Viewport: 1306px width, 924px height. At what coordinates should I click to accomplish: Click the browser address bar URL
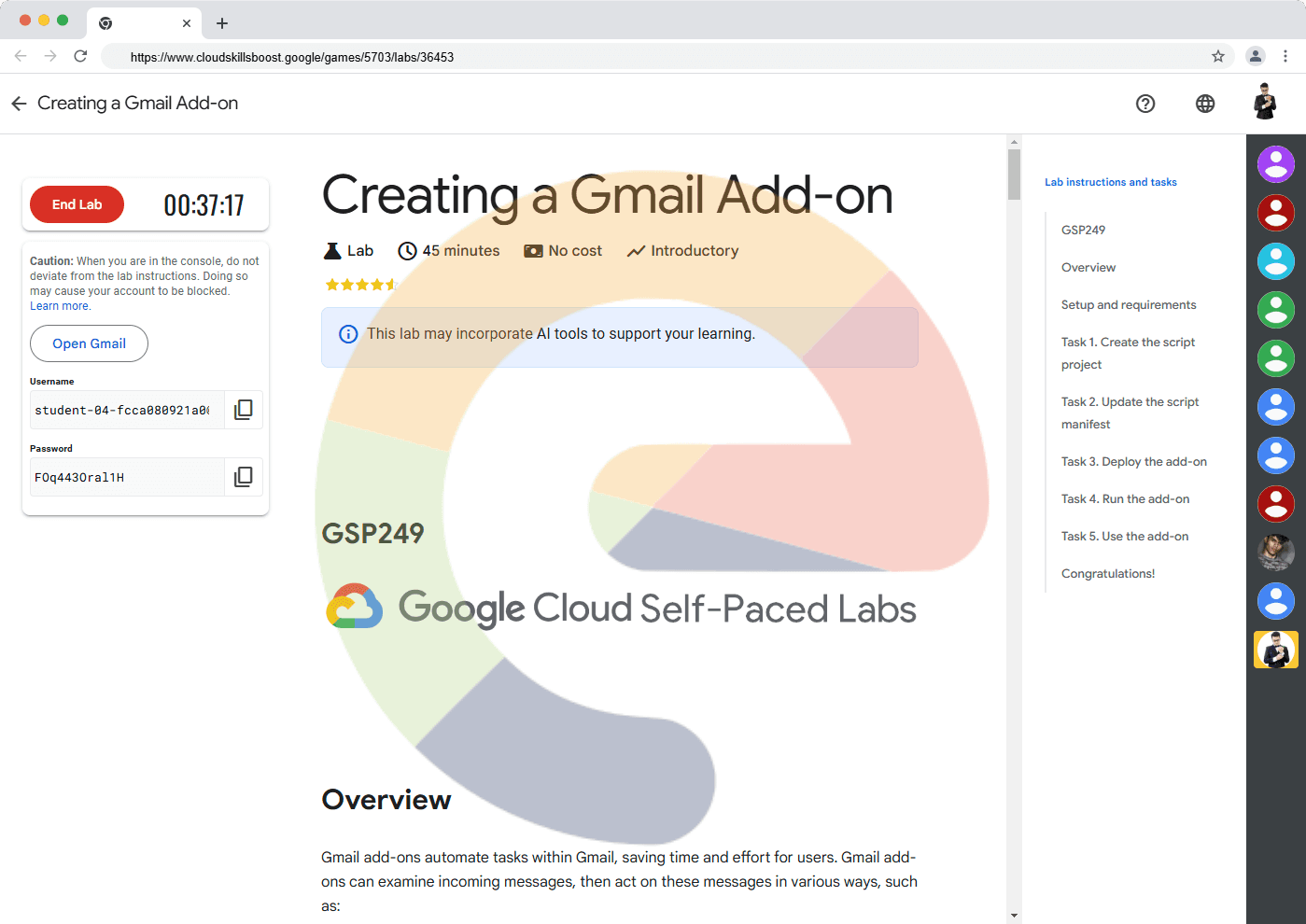pos(292,57)
